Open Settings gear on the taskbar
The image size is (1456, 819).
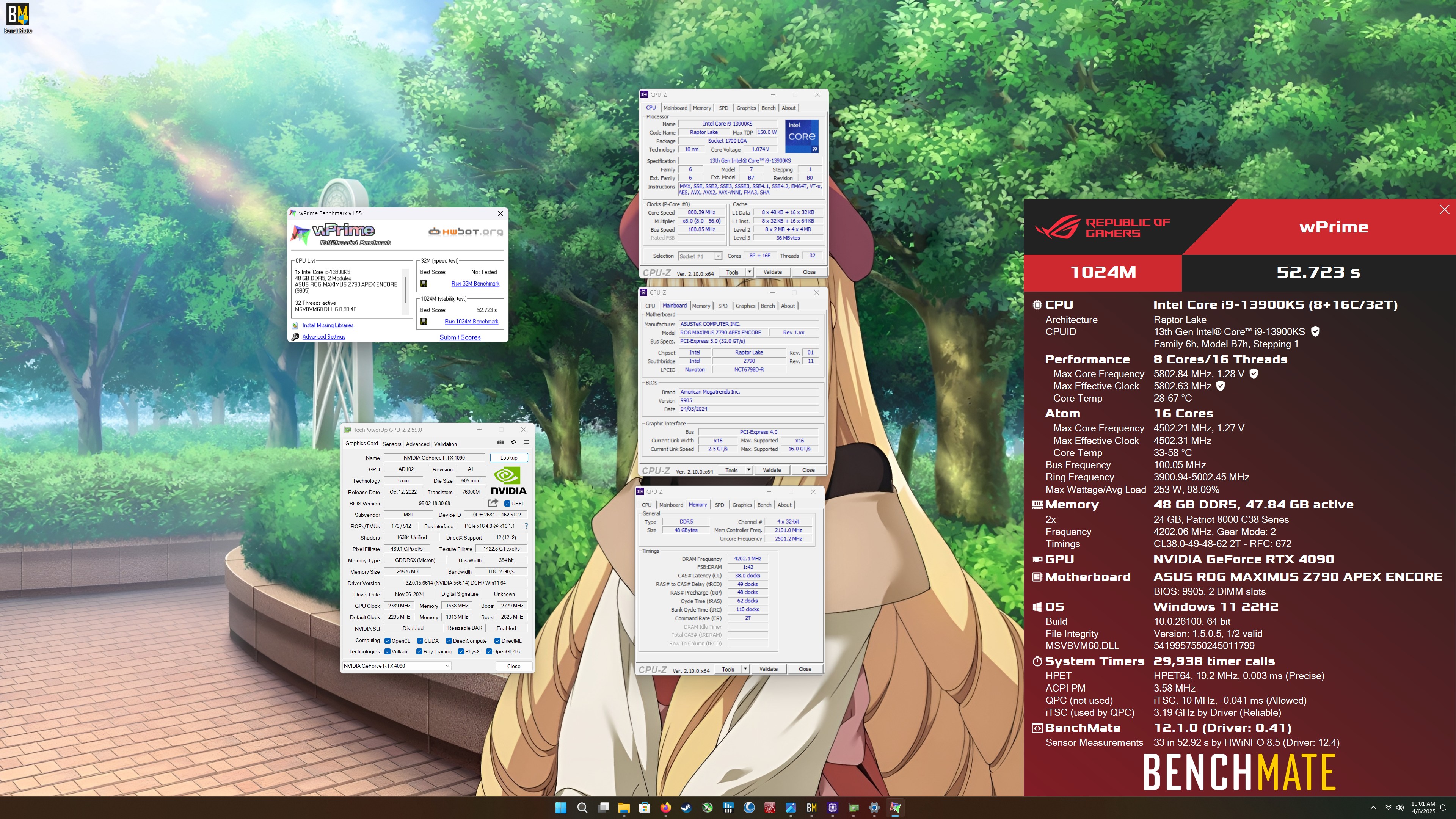point(874,808)
